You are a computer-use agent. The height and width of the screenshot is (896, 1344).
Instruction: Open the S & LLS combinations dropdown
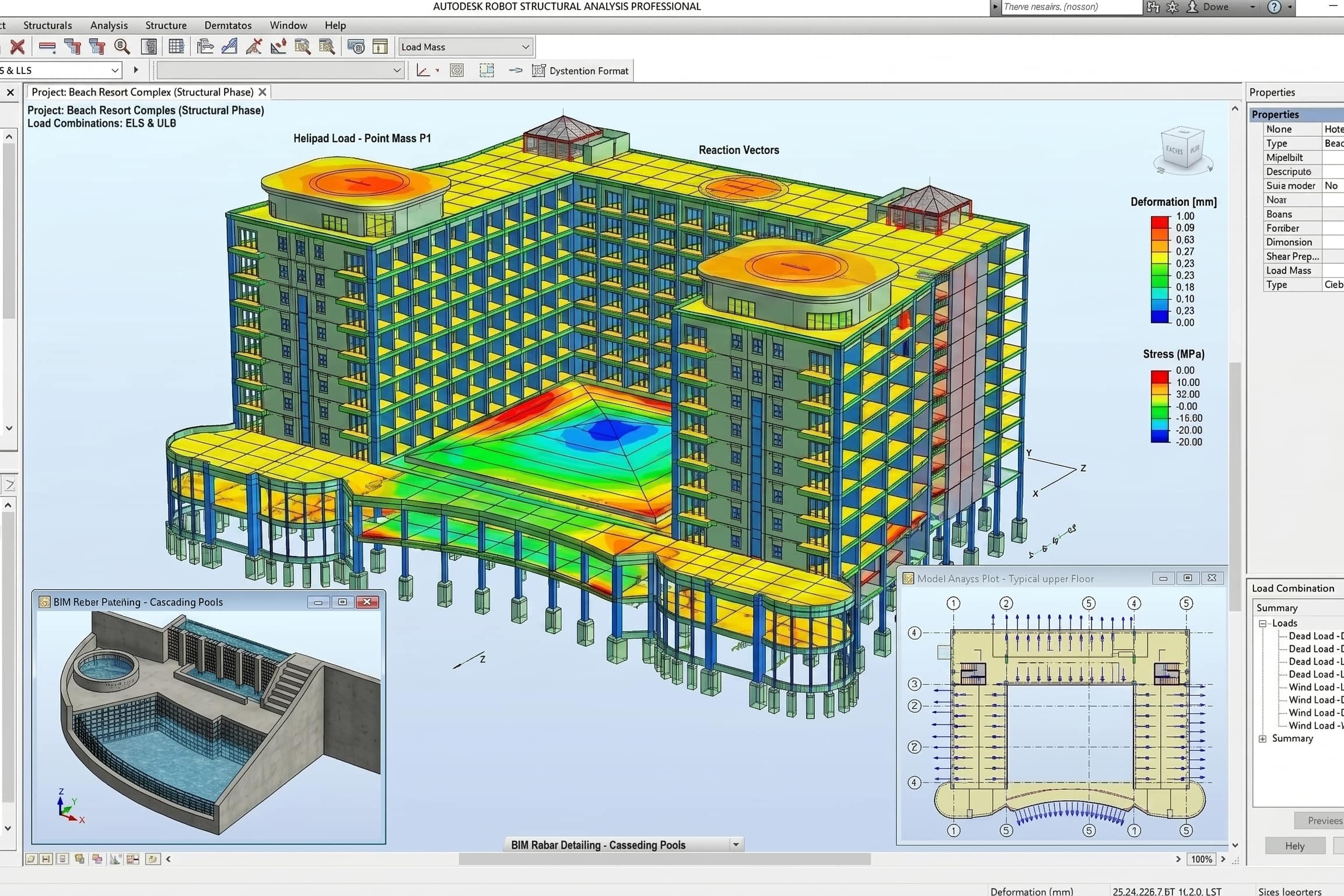tap(61, 70)
